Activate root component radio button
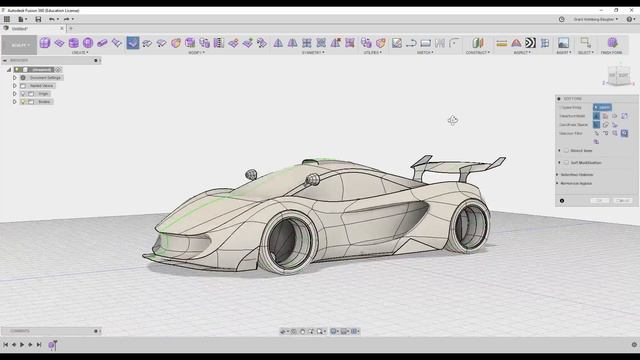The image size is (640, 360). (x=58, y=70)
